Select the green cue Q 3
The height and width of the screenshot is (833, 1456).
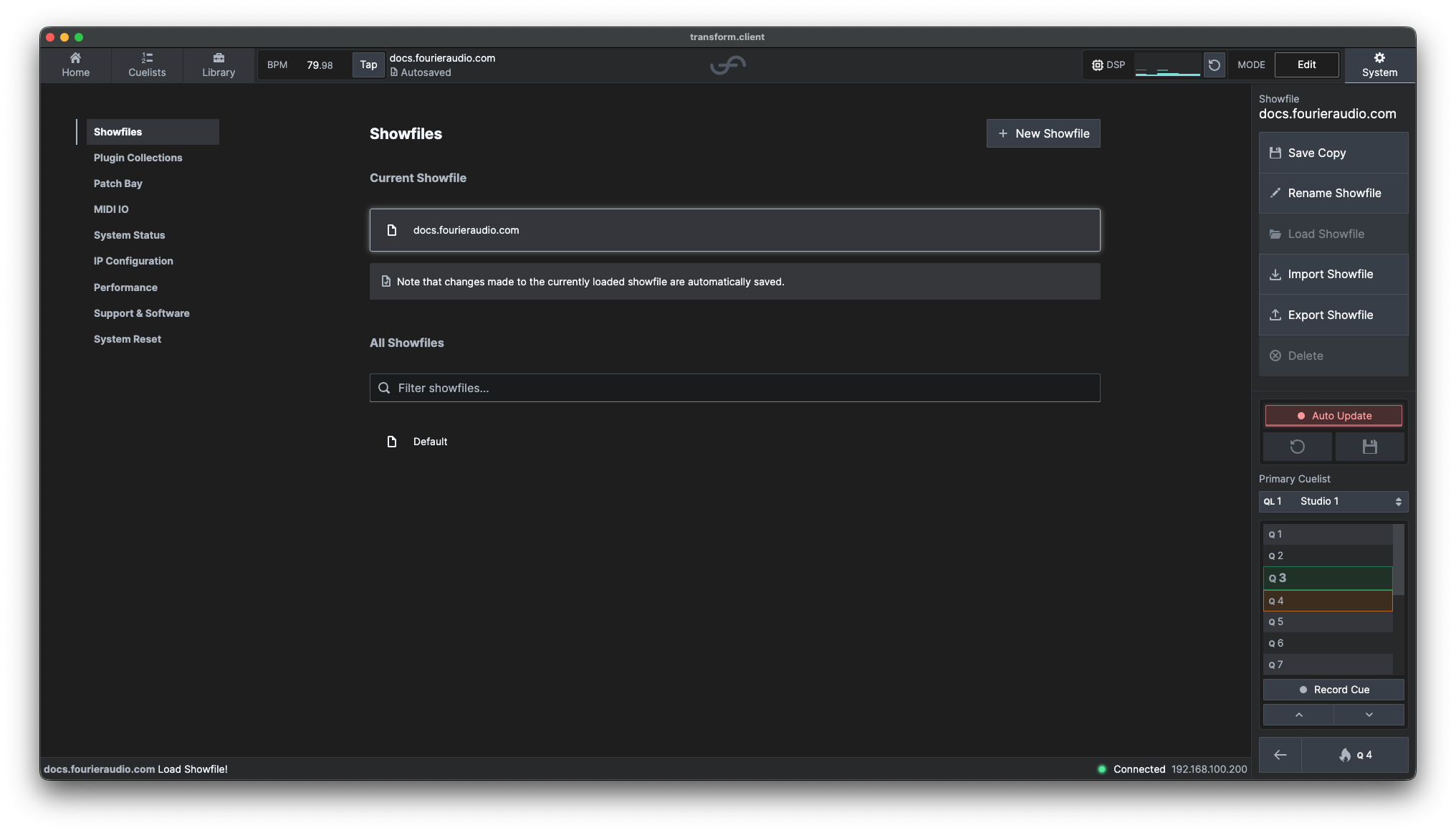[1328, 578]
